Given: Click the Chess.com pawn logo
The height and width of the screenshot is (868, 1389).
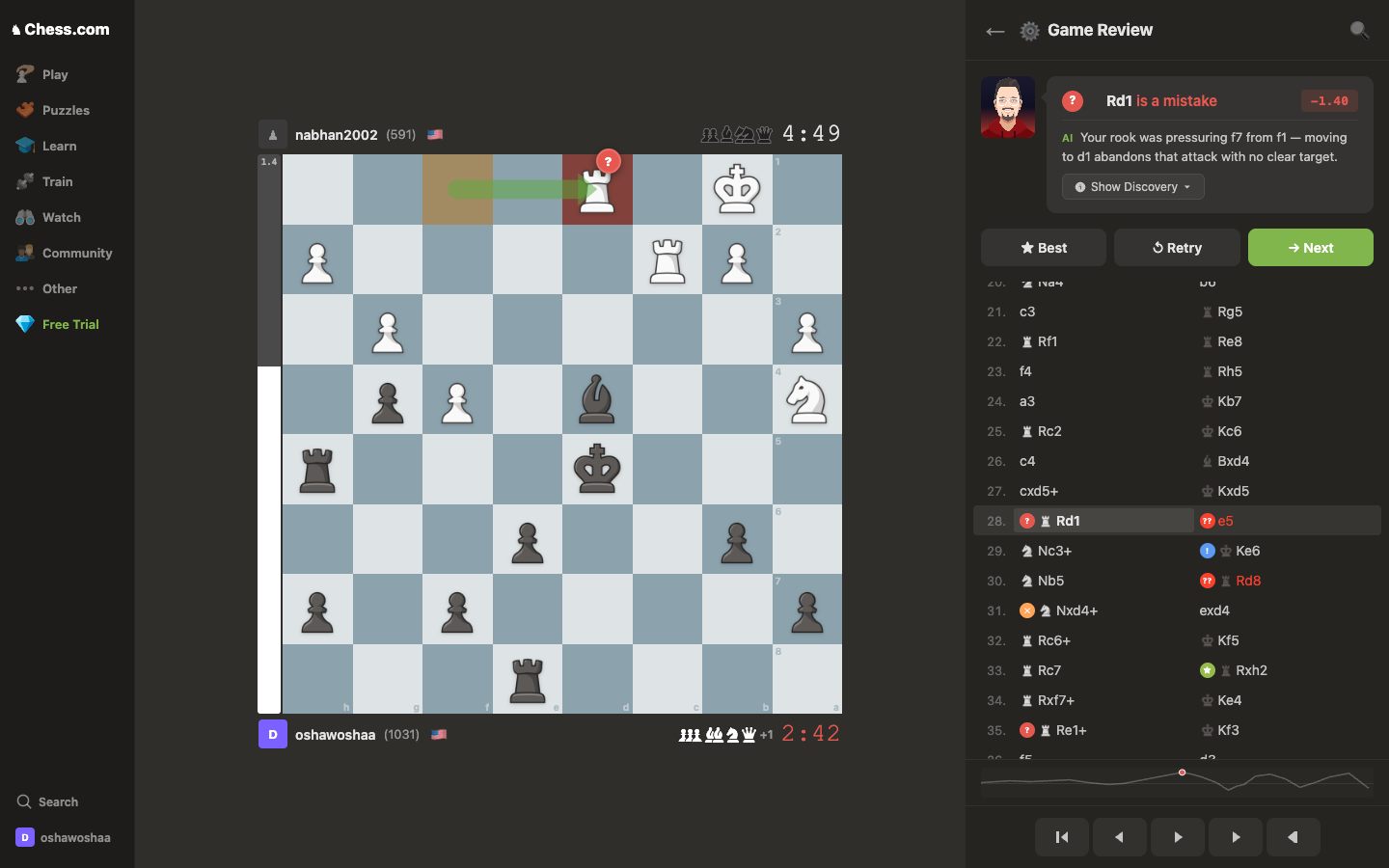Looking at the screenshot, I should click(x=14, y=28).
